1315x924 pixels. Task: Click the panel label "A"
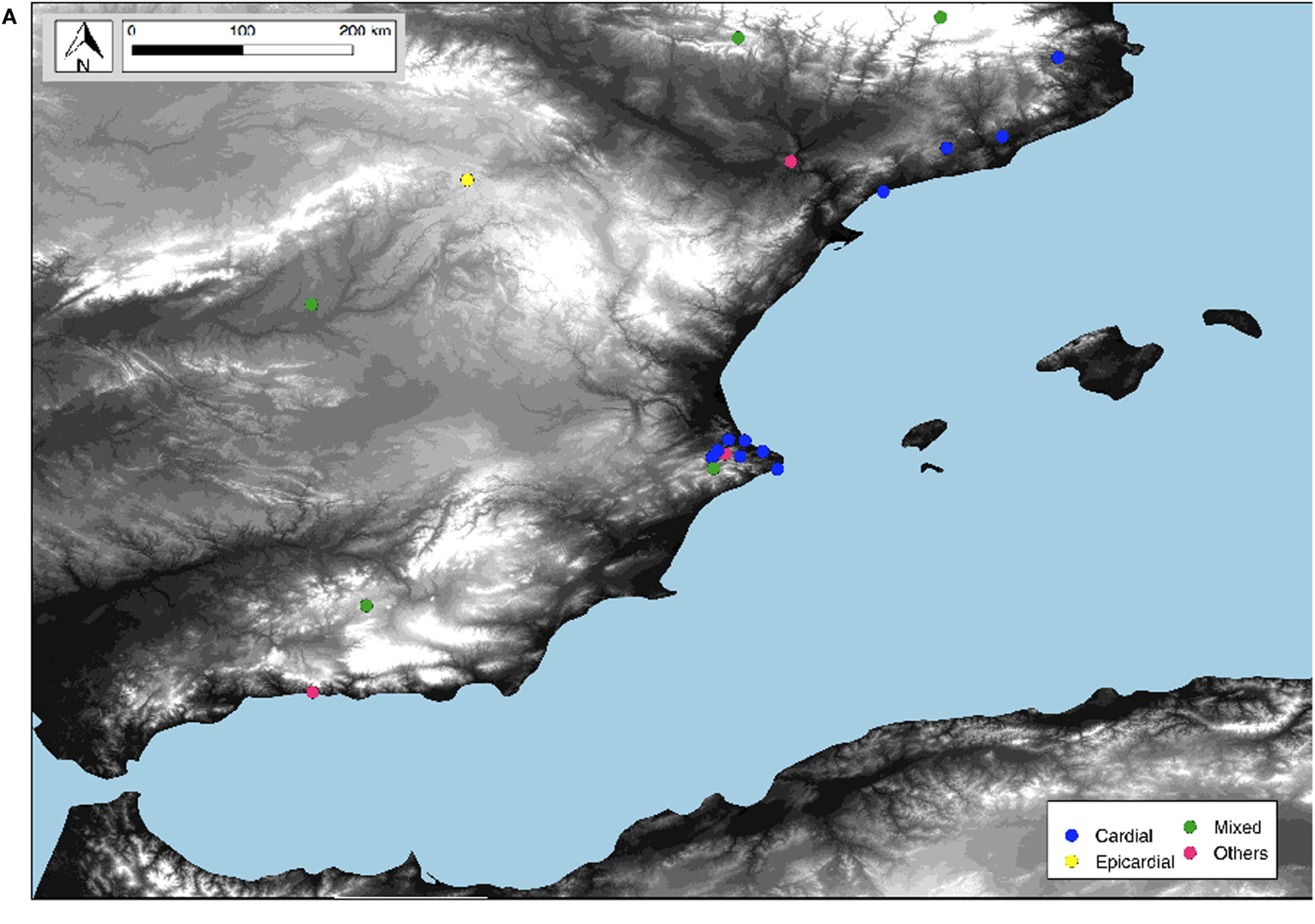(x=10, y=17)
